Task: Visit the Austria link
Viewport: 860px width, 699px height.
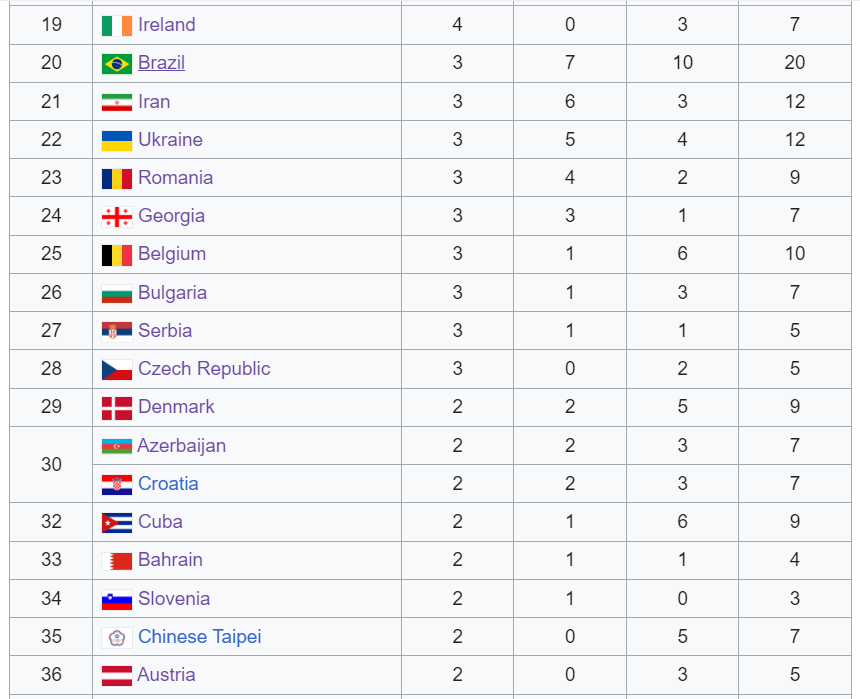Action: [x=166, y=675]
